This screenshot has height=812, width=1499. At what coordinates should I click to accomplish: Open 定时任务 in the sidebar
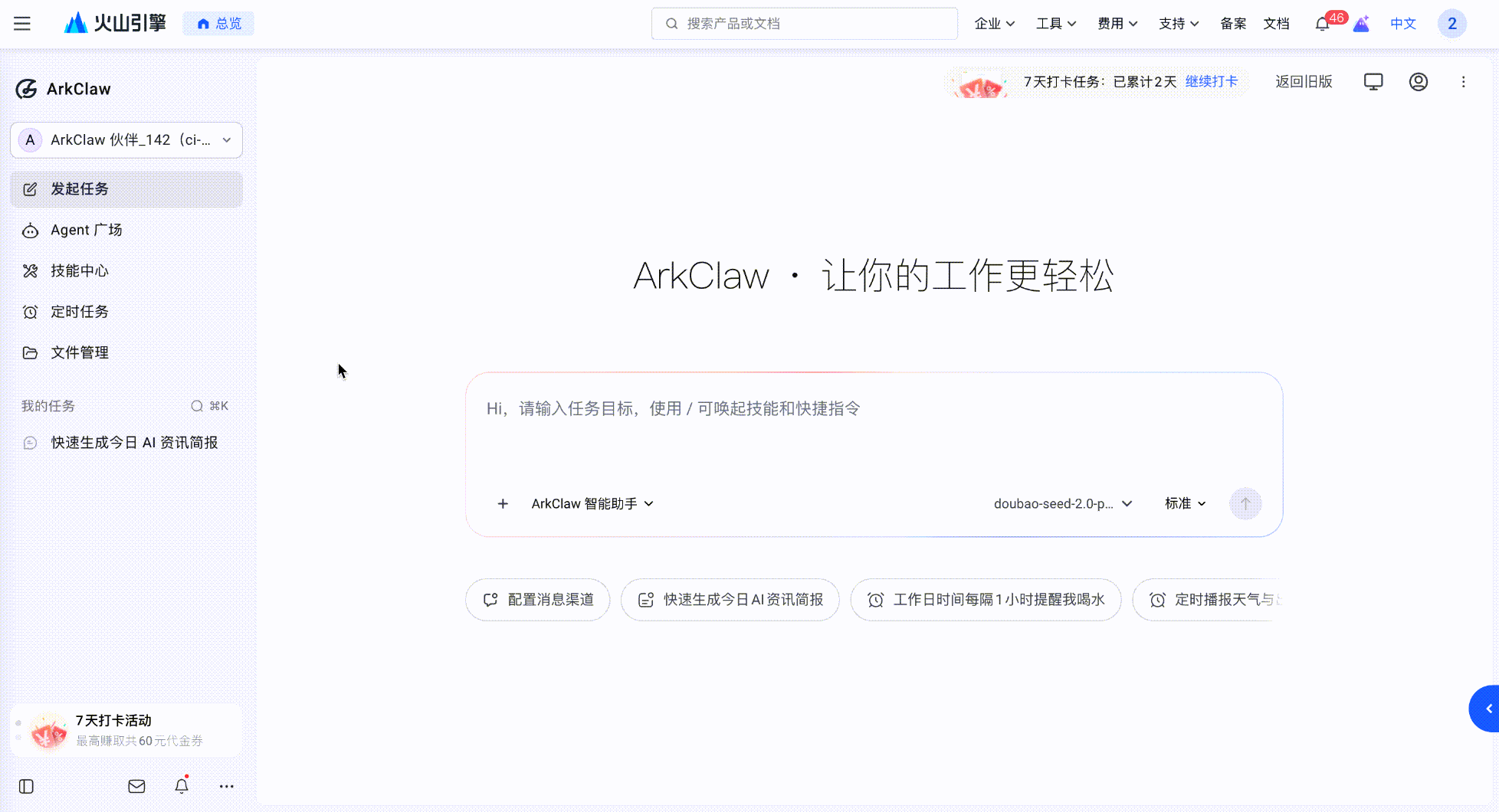pyautogui.click(x=126, y=312)
